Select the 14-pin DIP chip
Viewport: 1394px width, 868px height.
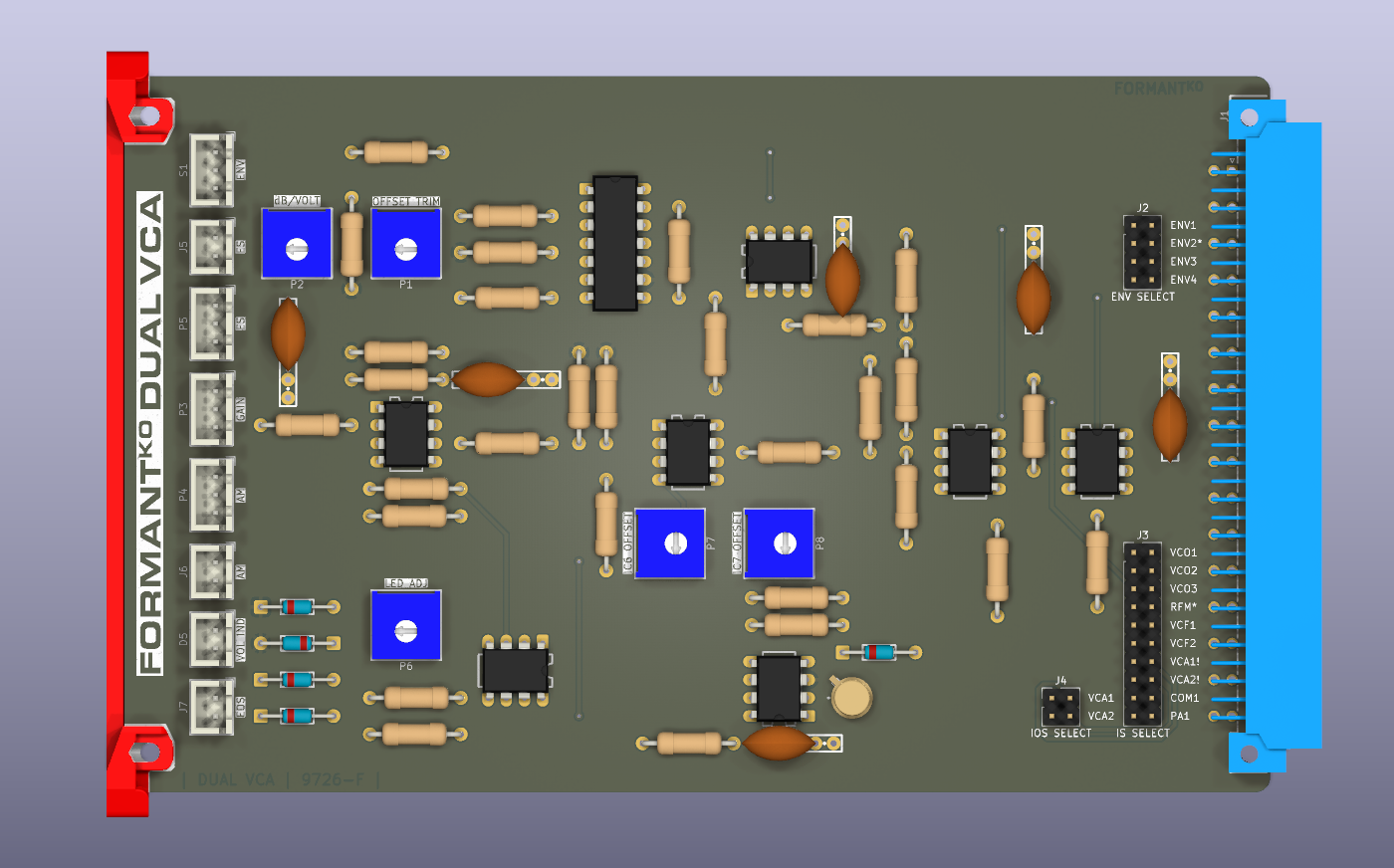coord(615,243)
